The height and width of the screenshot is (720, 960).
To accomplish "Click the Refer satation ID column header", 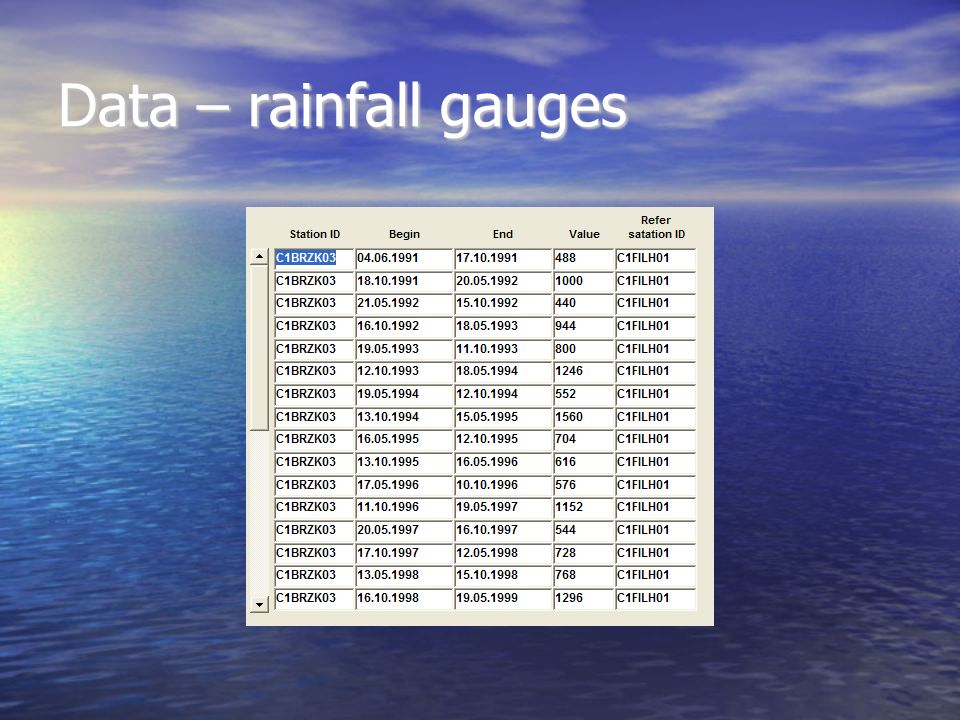I will pyautogui.click(x=656, y=227).
